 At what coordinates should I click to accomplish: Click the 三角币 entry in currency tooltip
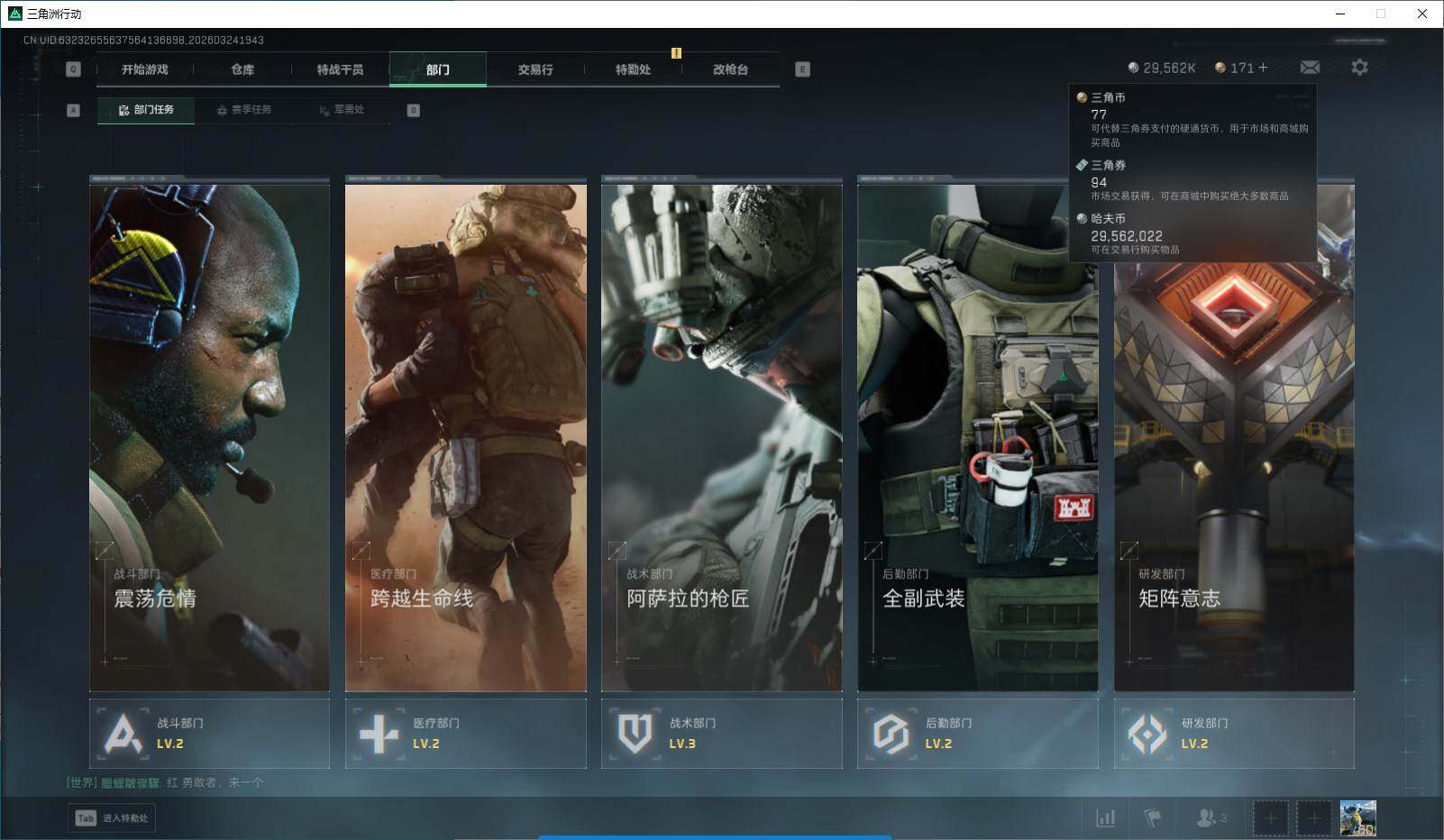tap(1192, 119)
